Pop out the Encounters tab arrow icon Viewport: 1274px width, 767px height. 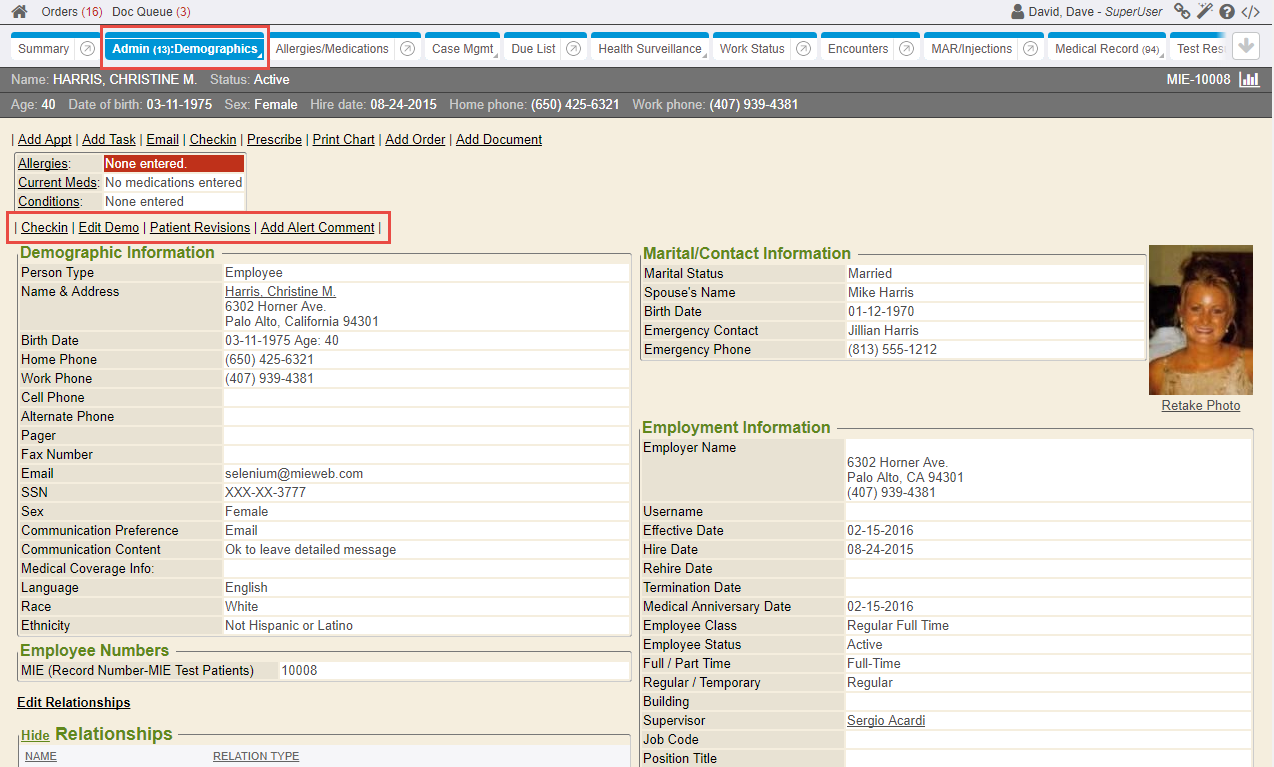point(906,49)
